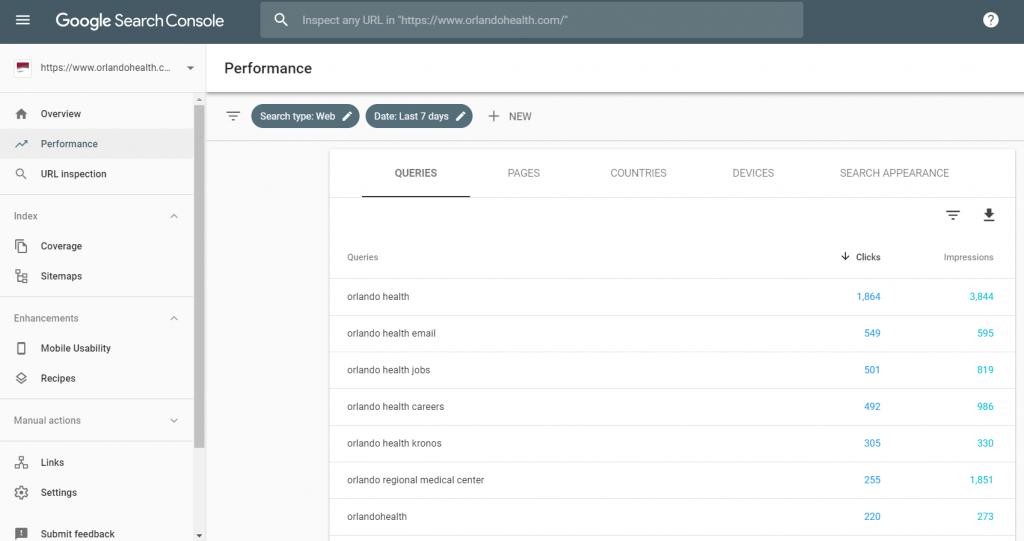Screen dimensions: 1024x541
Task: Click the Settings gear icon
Action: coord(22,492)
